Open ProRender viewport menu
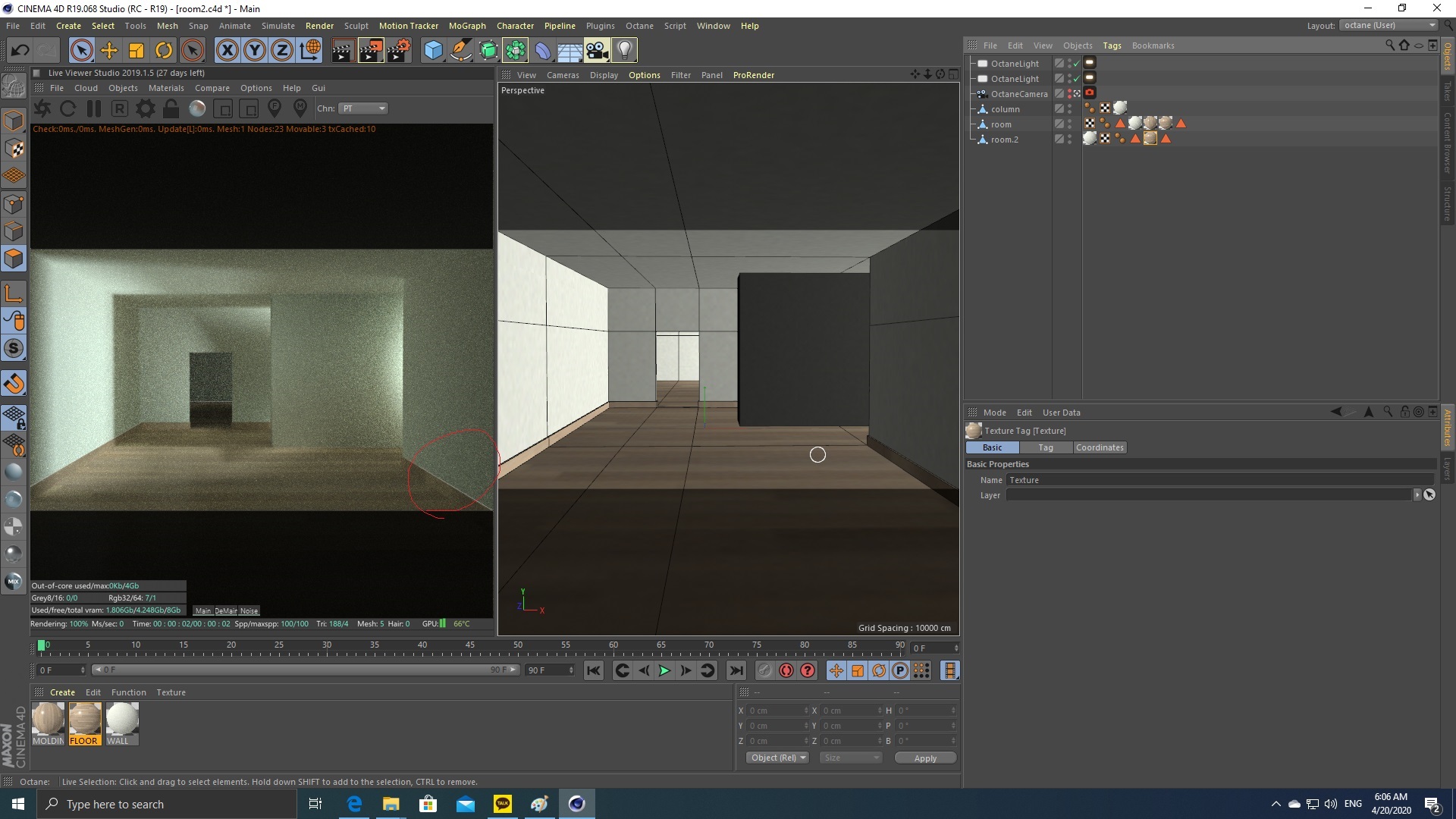Viewport: 1456px width, 819px height. (x=754, y=75)
